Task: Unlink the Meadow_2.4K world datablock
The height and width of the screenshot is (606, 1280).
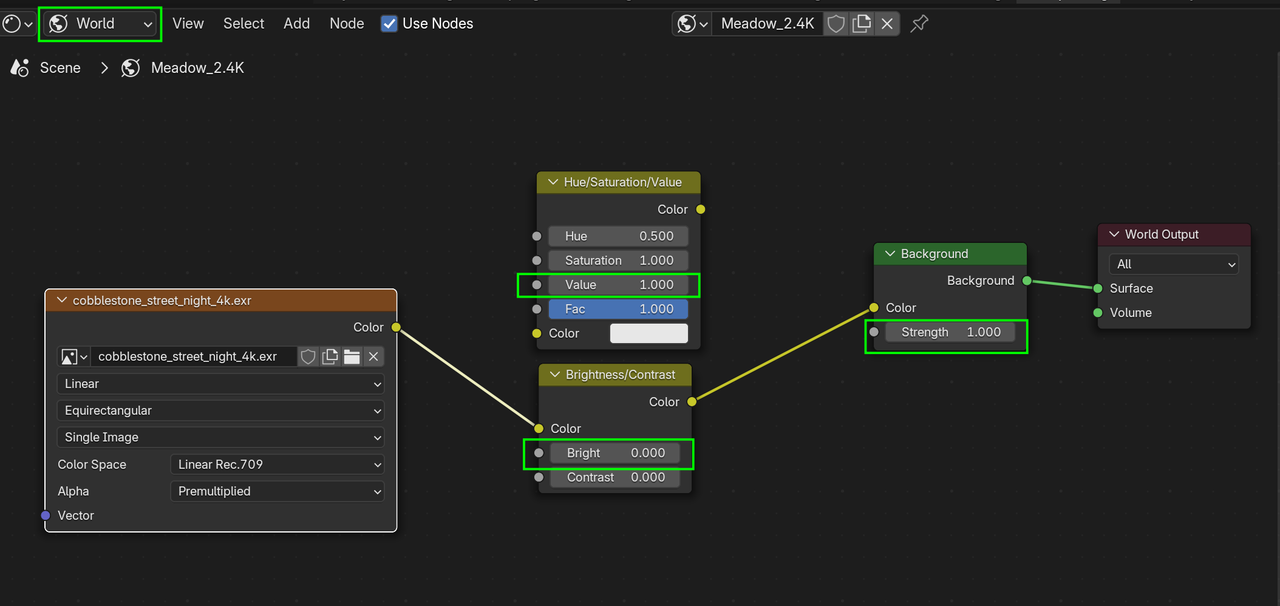Action: pyautogui.click(x=887, y=23)
